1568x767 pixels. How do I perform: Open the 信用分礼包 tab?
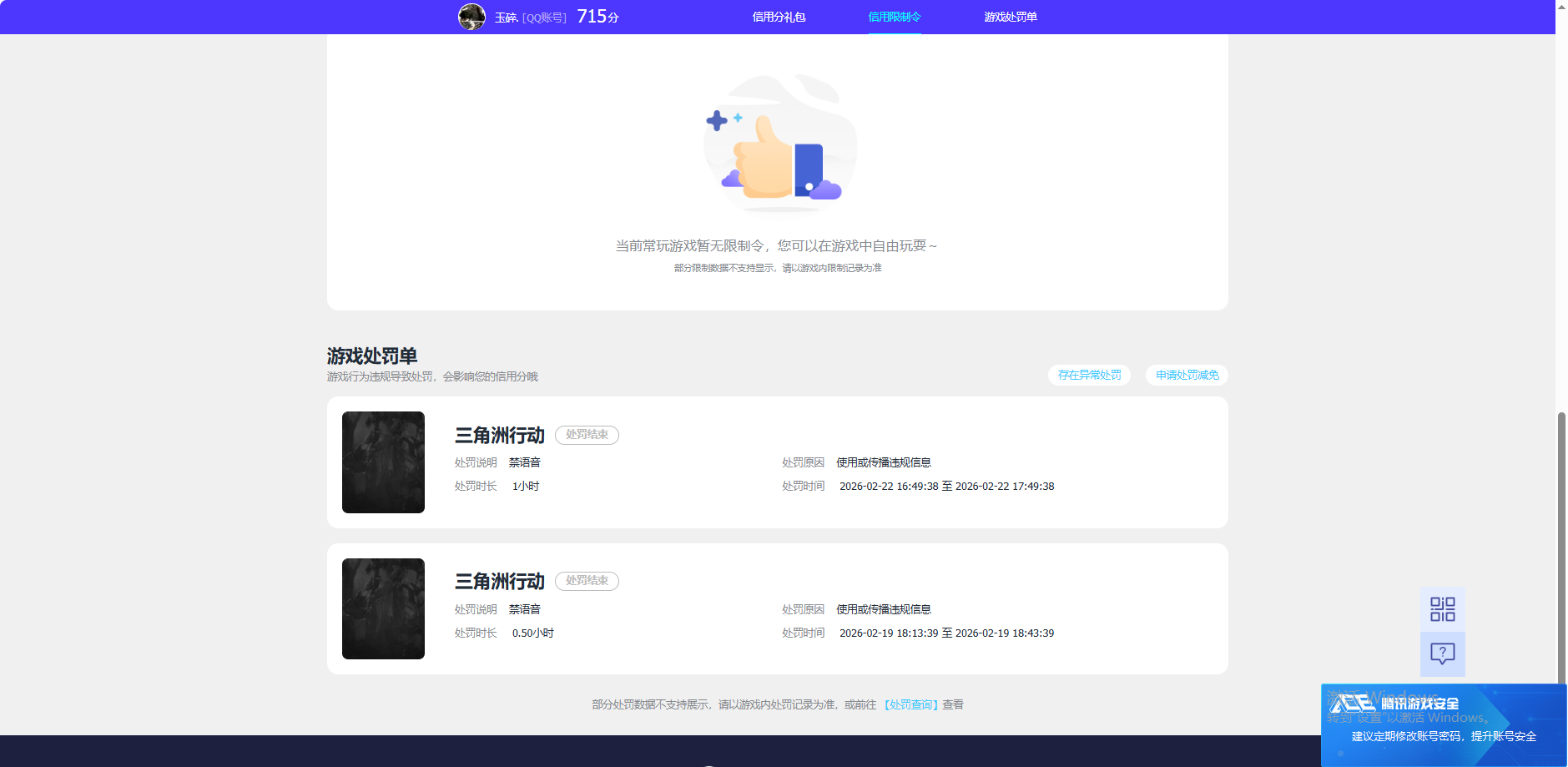[x=779, y=17]
